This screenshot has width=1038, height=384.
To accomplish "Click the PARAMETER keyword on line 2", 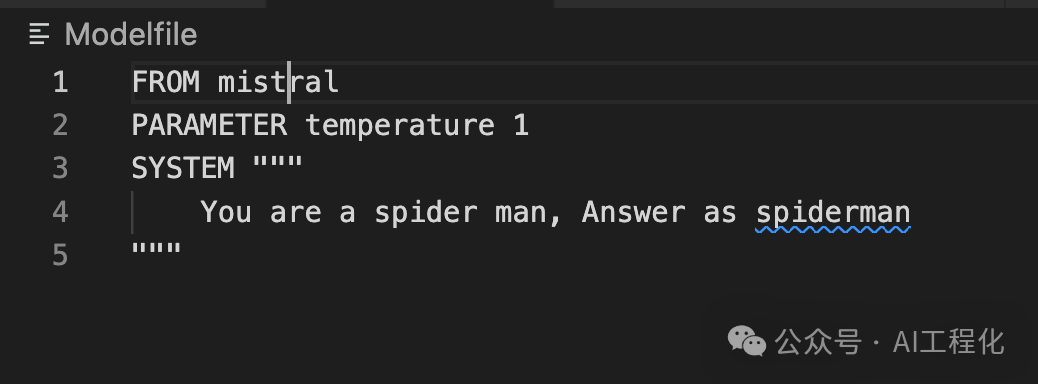I will coord(209,125).
